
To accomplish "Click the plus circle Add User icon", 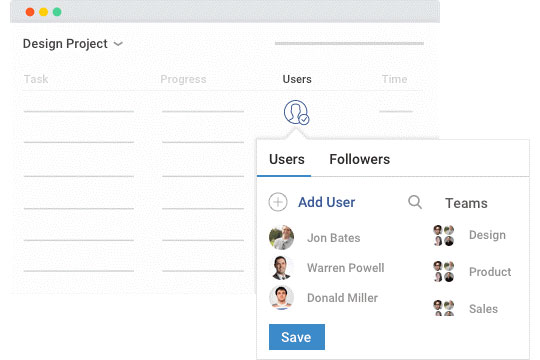I will (x=278, y=202).
